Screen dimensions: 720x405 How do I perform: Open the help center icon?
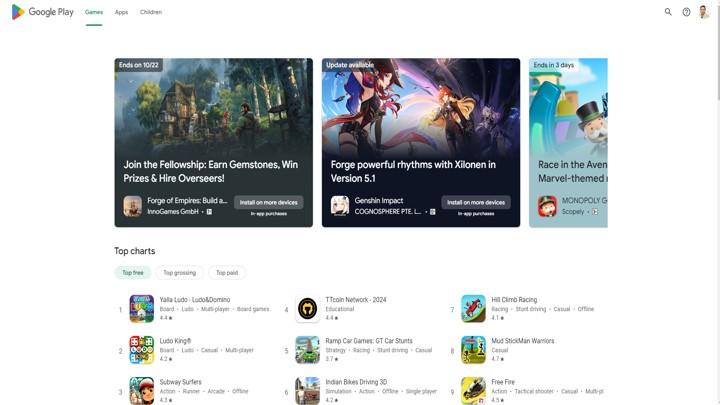686,12
